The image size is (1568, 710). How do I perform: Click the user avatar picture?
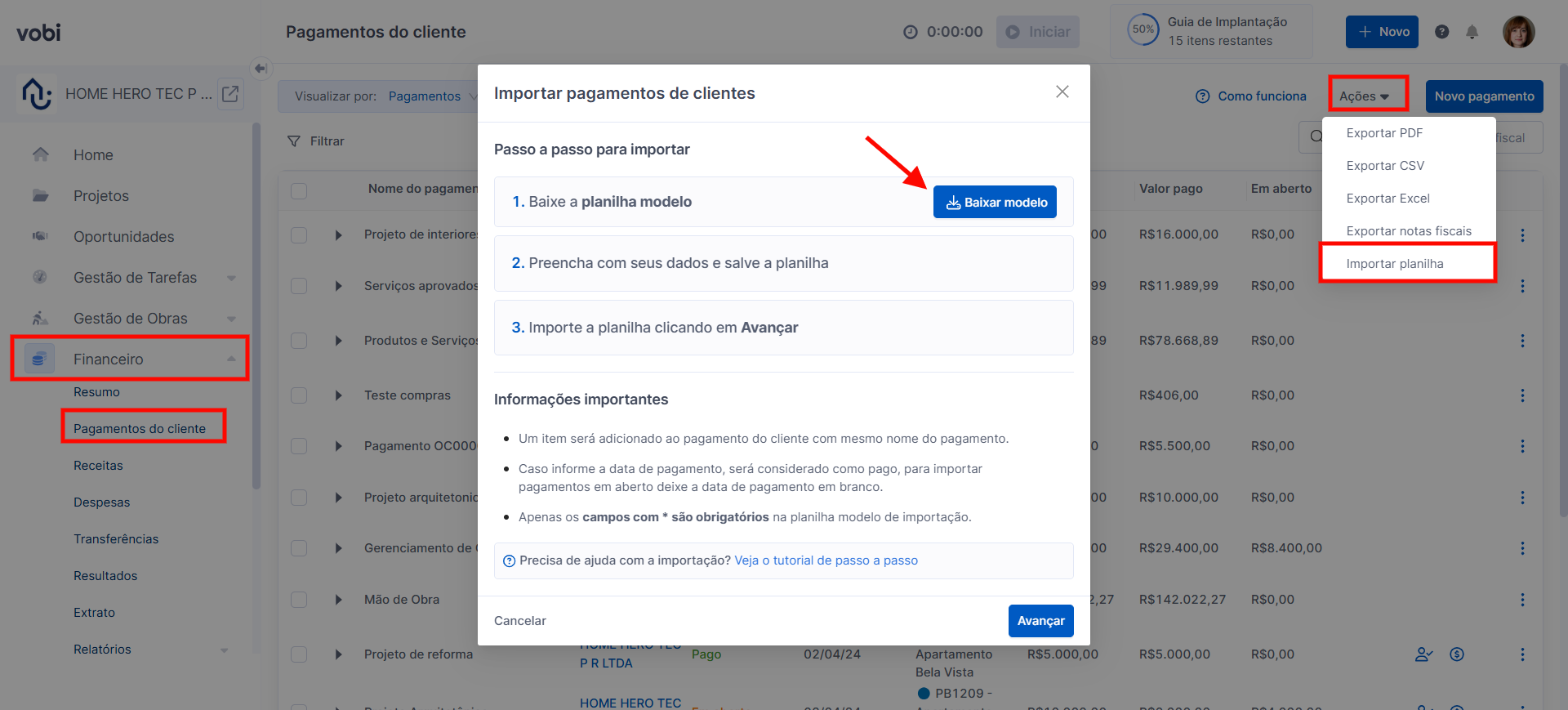[1519, 32]
